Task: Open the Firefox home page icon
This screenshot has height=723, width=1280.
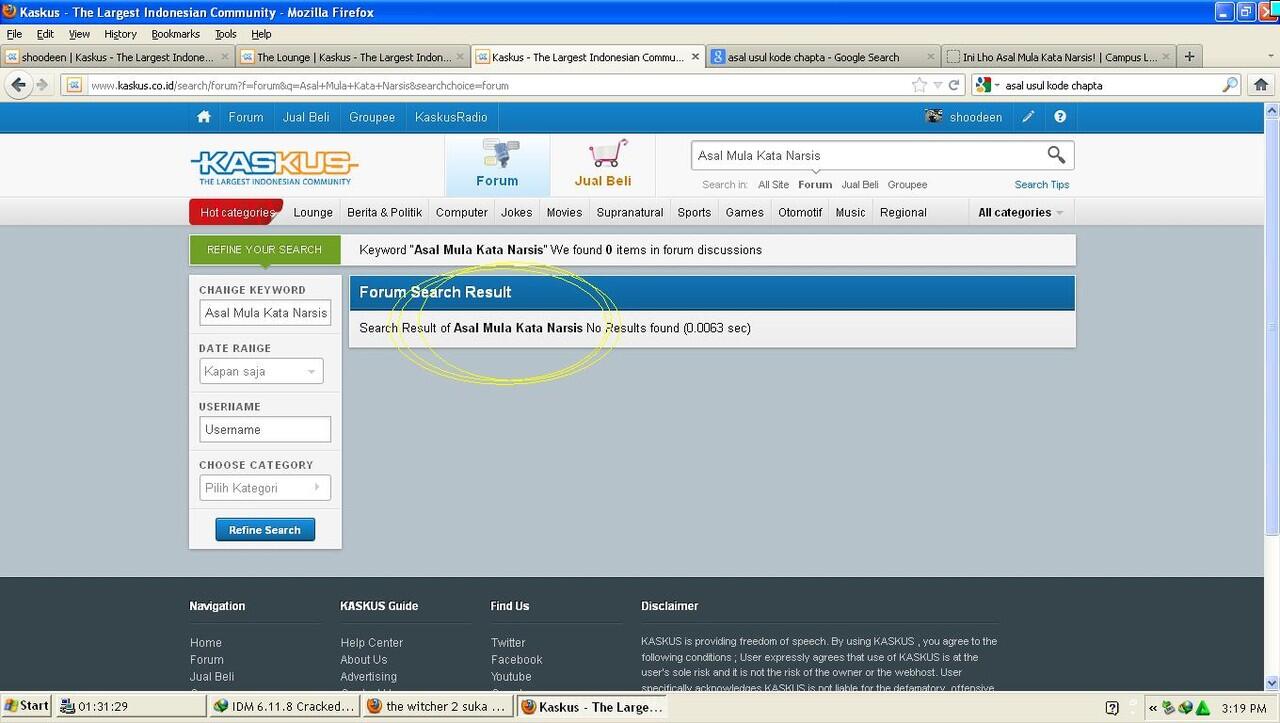Action: point(1261,85)
